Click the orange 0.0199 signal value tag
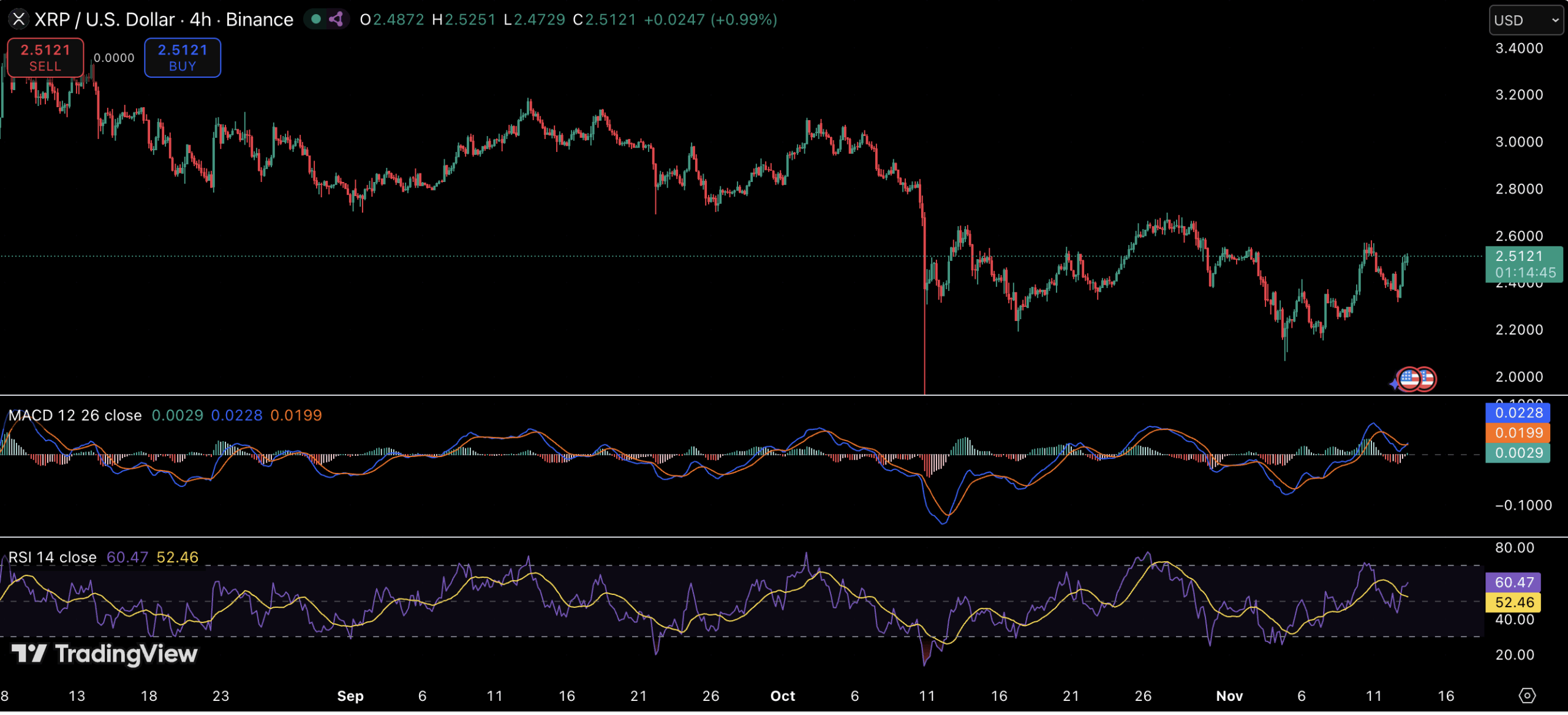Viewport: 1568px width, 715px height. 1518,433
